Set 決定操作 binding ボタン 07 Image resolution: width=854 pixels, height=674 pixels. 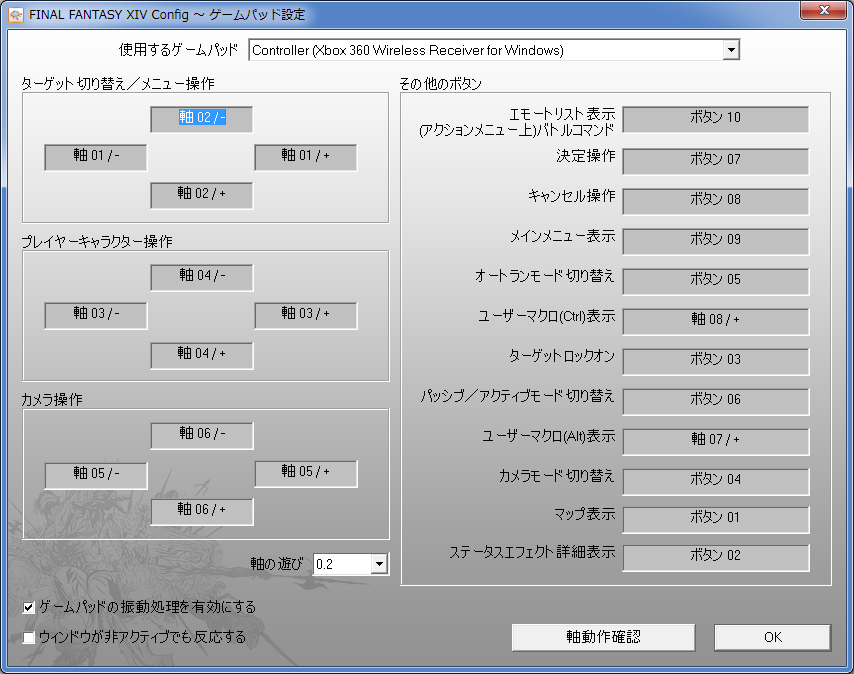click(715, 161)
